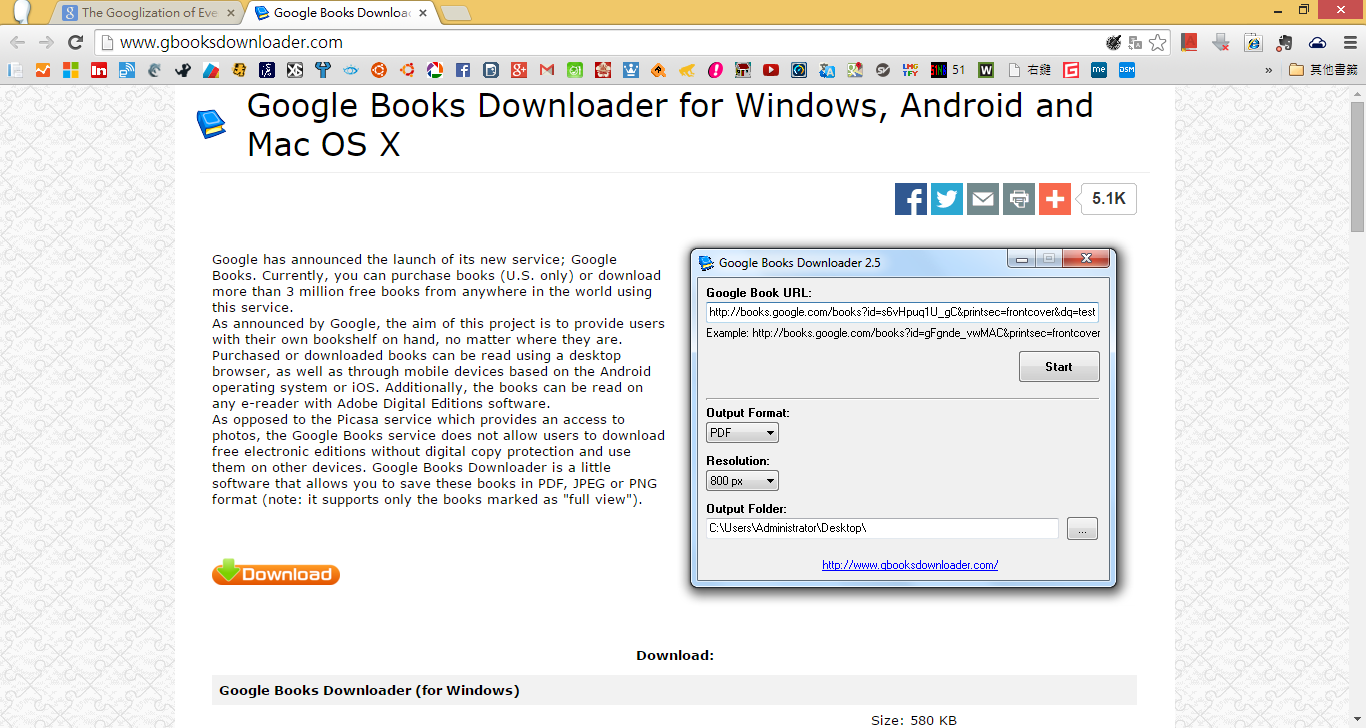Click the 5.1K share counter
The width and height of the screenshot is (1366, 728).
[1108, 199]
